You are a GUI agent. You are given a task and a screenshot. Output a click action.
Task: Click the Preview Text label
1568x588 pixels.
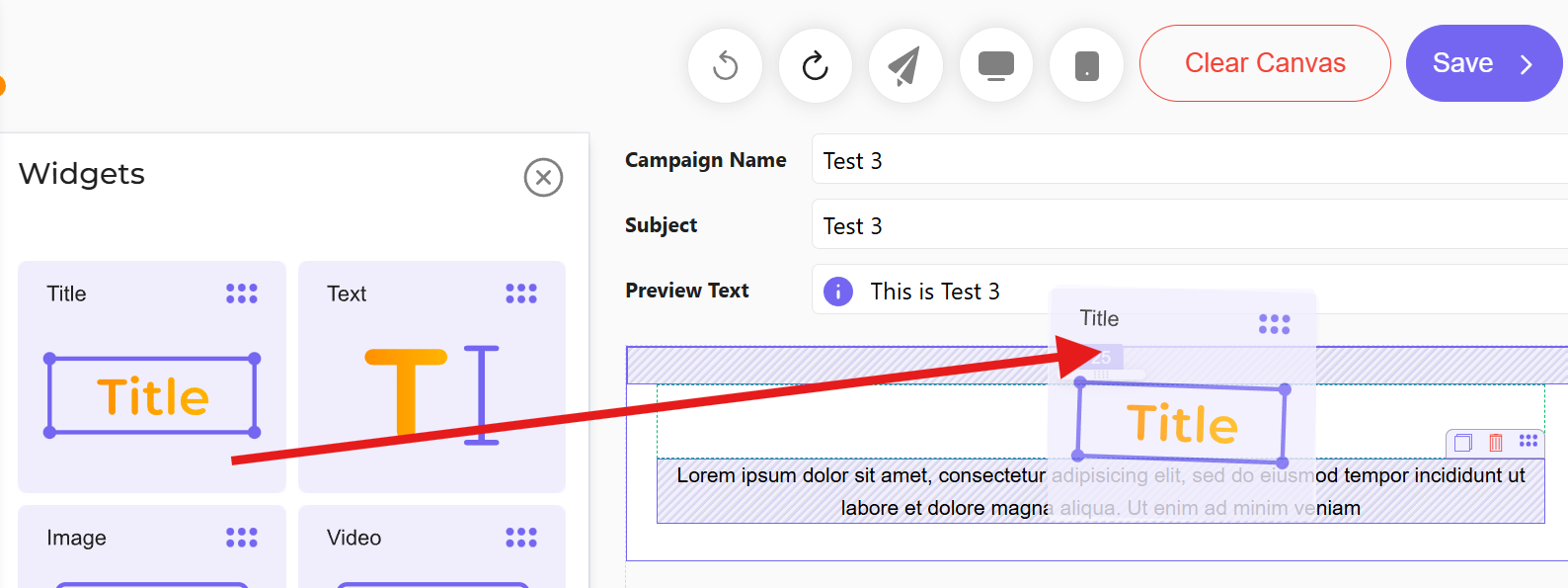tap(686, 291)
